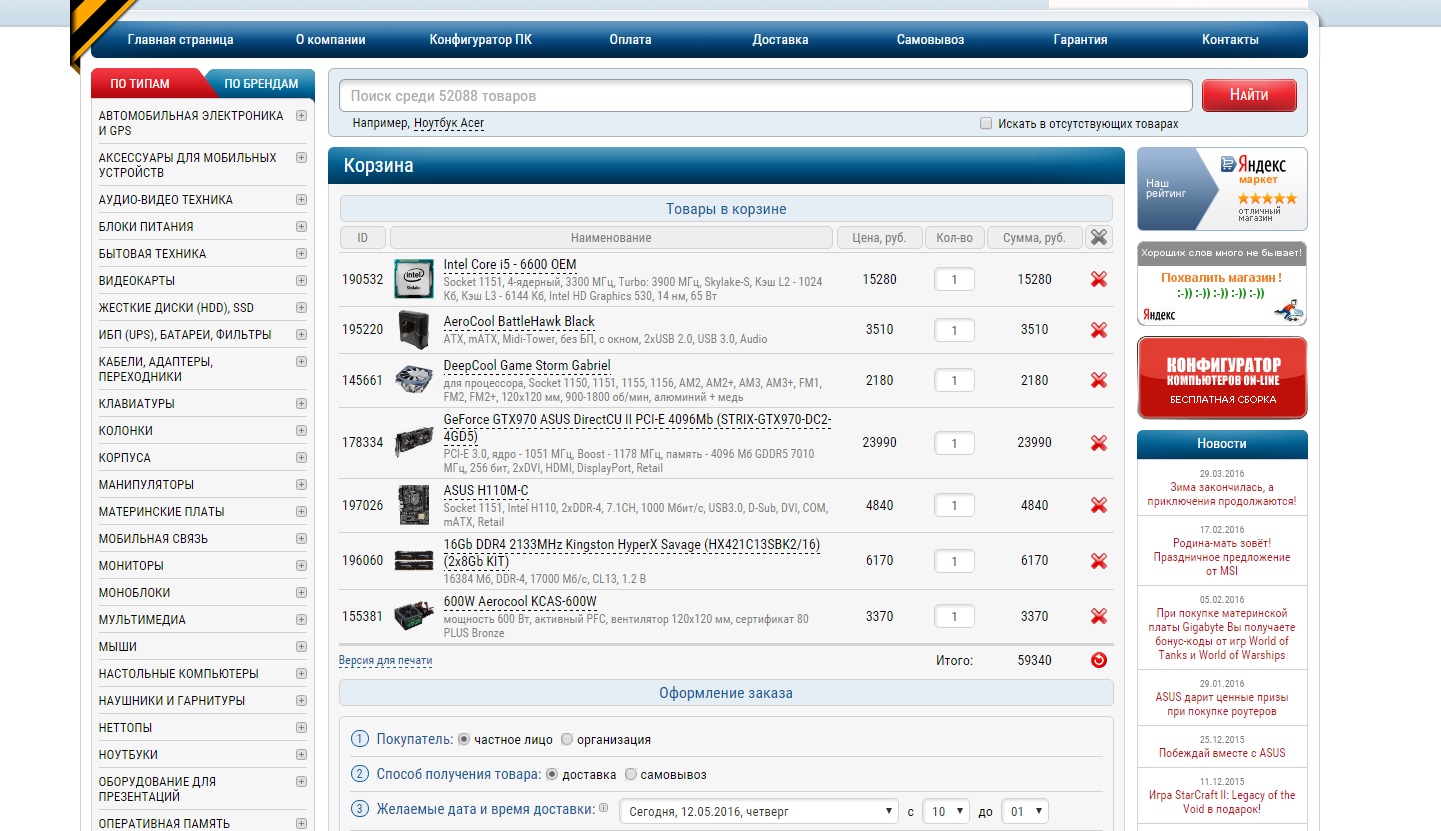Remove GeForce GTX970 ASUS card from cart
The image size is (1441, 831).
click(1099, 443)
